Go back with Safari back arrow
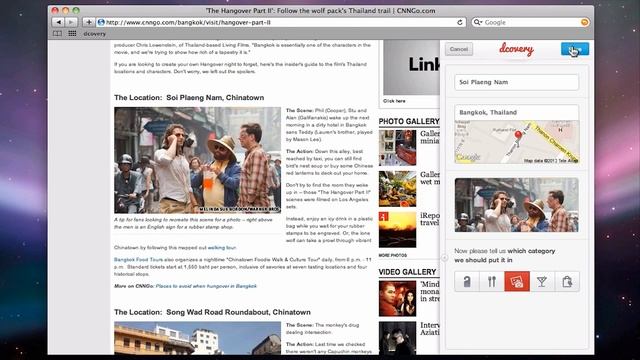This screenshot has width=640, height=360. tap(59, 22)
